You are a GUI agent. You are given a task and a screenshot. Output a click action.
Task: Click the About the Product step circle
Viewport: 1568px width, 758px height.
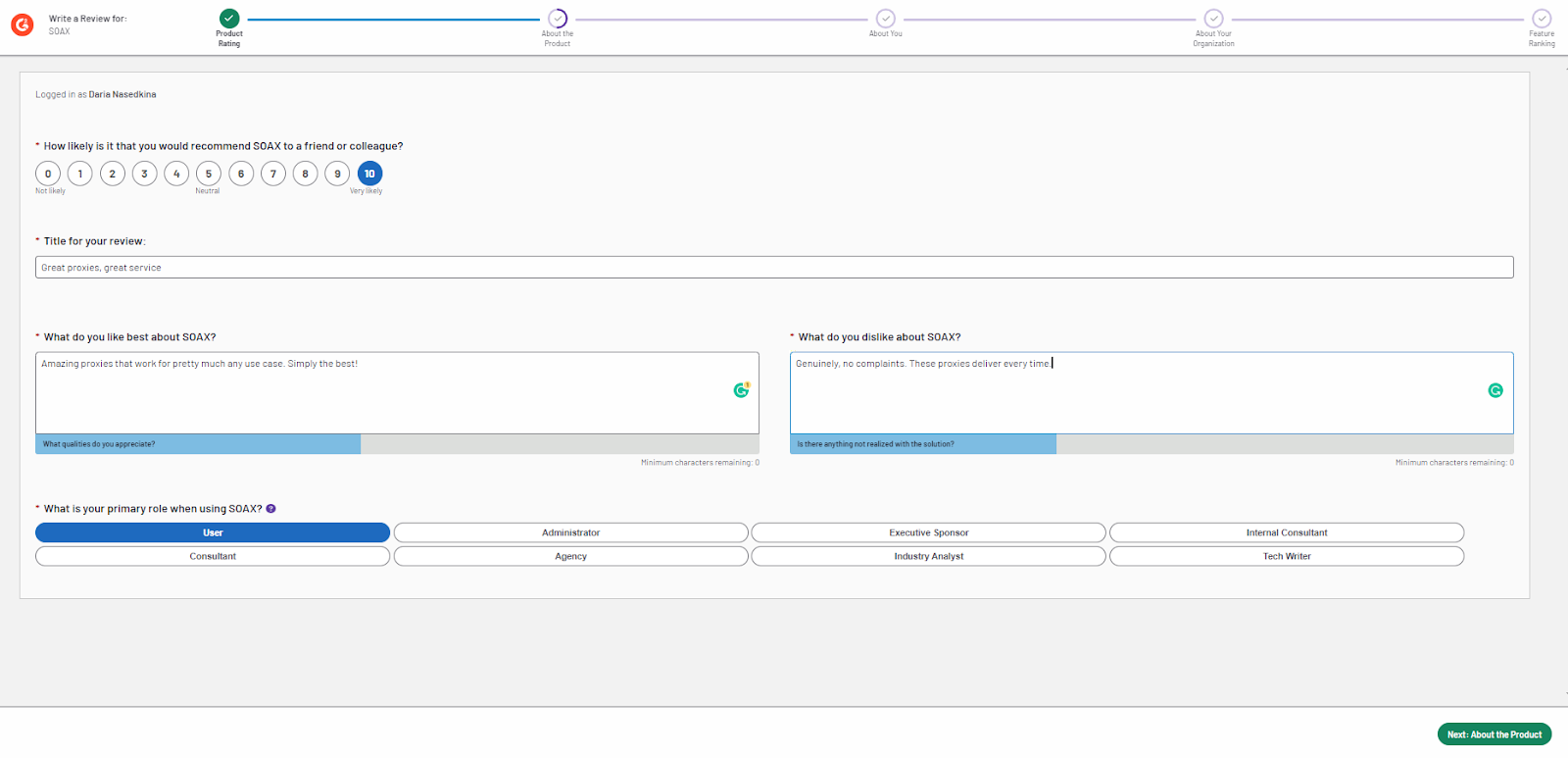[558, 19]
